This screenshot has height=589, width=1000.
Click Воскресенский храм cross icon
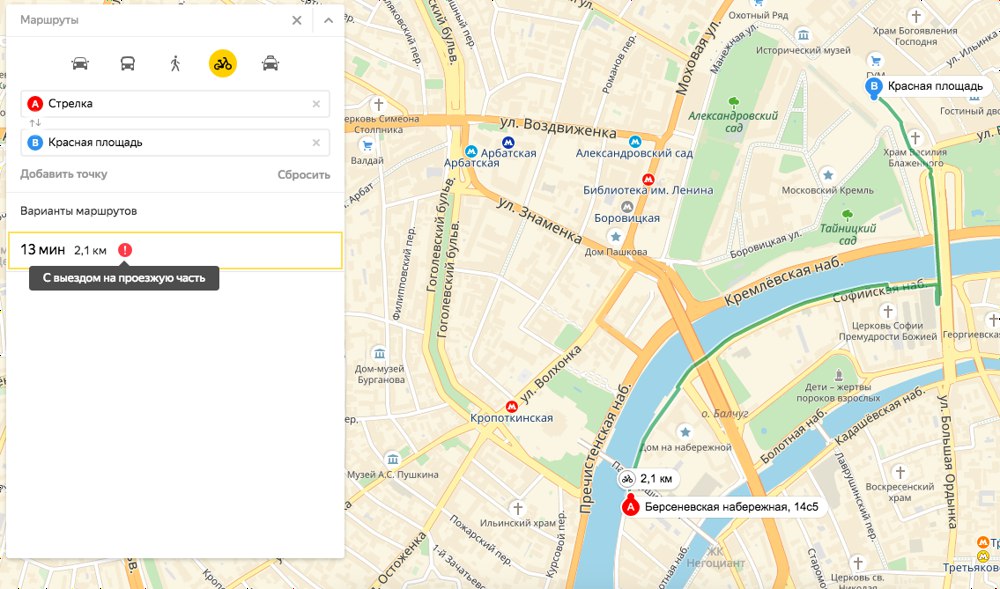coord(900,472)
